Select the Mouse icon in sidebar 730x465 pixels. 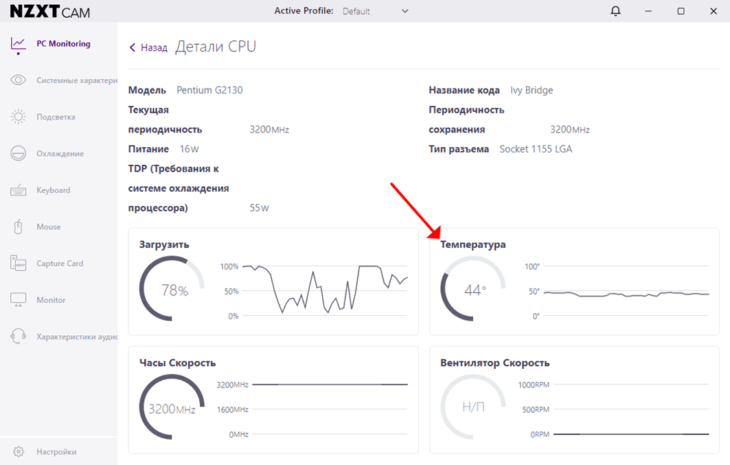[18, 227]
